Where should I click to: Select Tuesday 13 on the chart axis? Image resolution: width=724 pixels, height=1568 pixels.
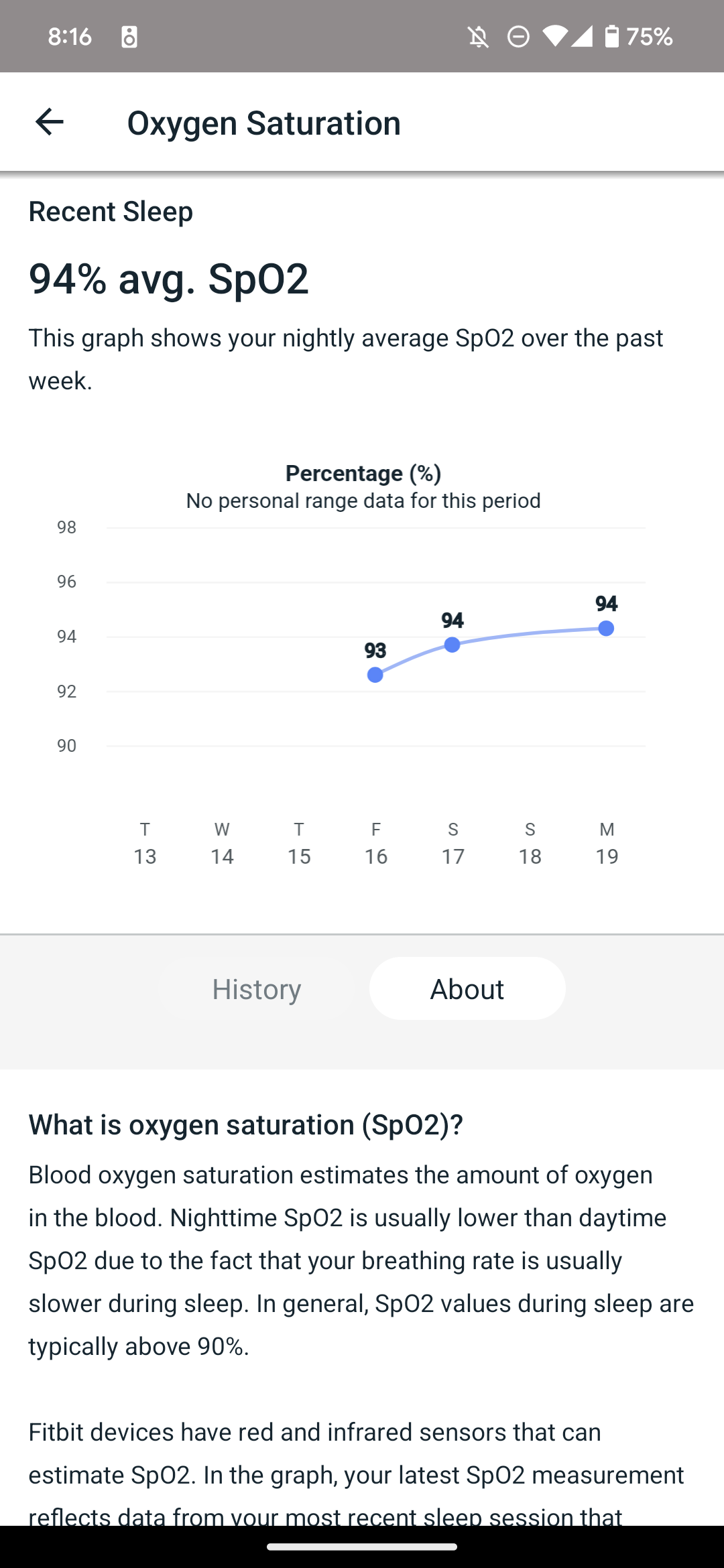pyautogui.click(x=145, y=844)
